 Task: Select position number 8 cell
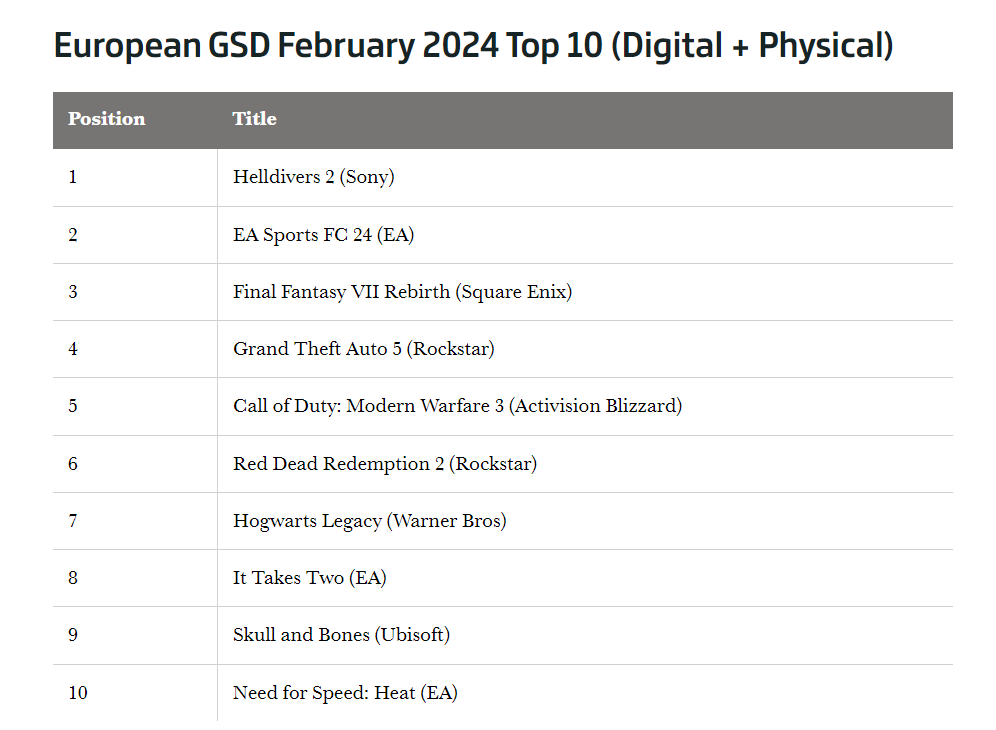(73, 578)
